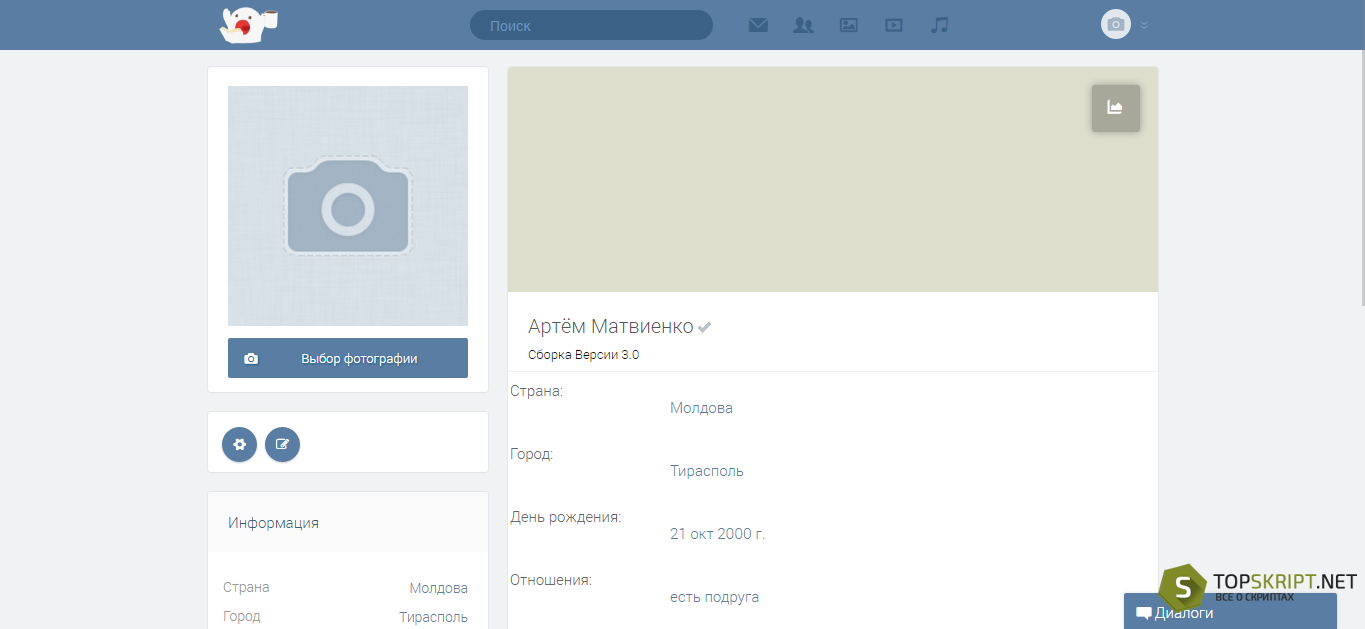
Task: Click the header account avatar
Action: [1116, 24]
